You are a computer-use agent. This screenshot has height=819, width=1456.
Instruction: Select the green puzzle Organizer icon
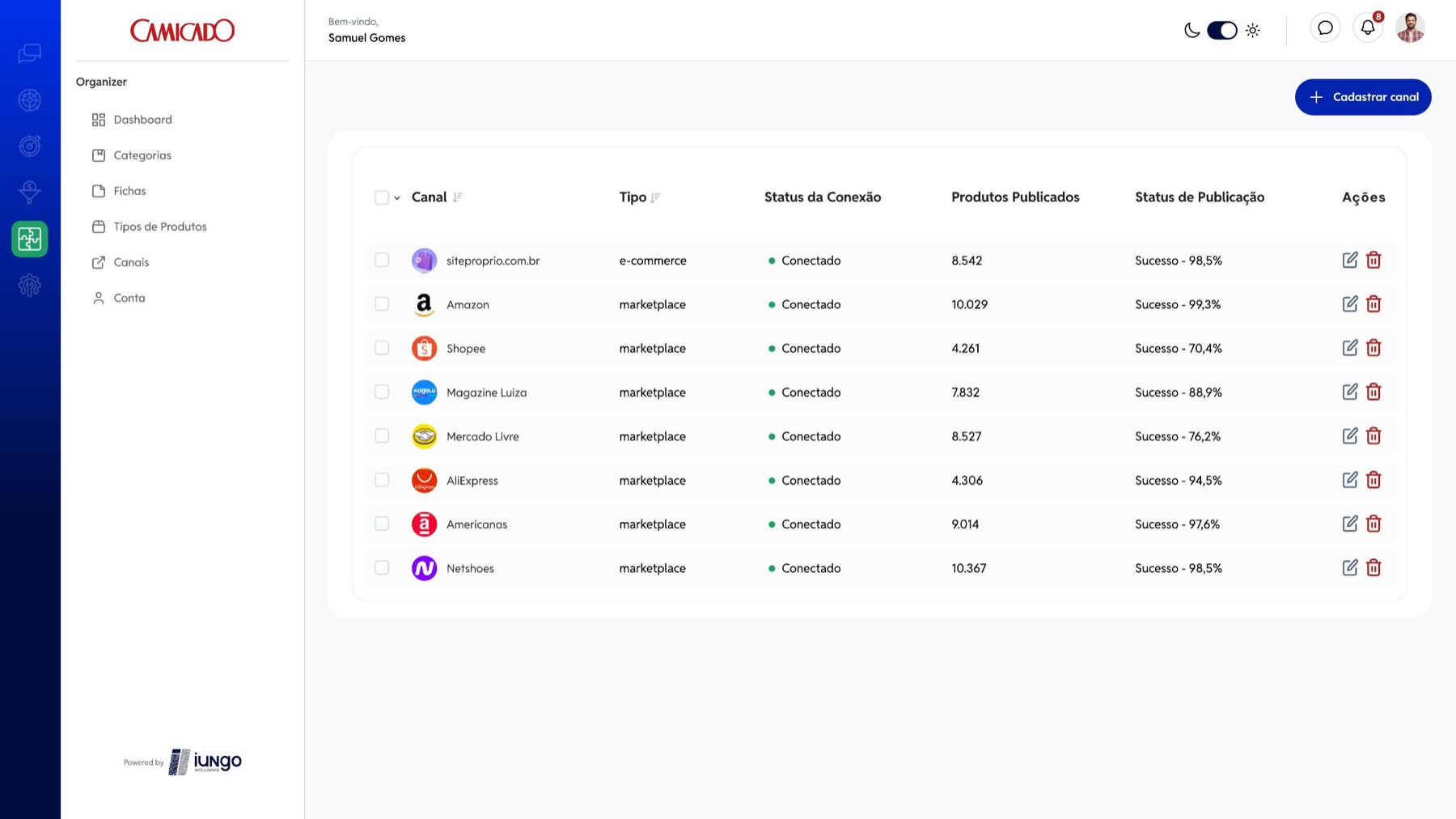[30, 239]
